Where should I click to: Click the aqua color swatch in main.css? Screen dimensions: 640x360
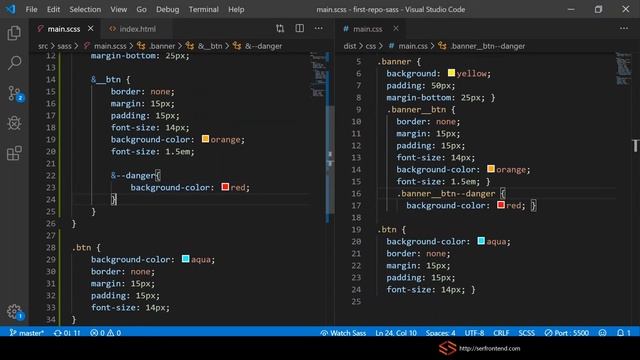click(x=481, y=241)
